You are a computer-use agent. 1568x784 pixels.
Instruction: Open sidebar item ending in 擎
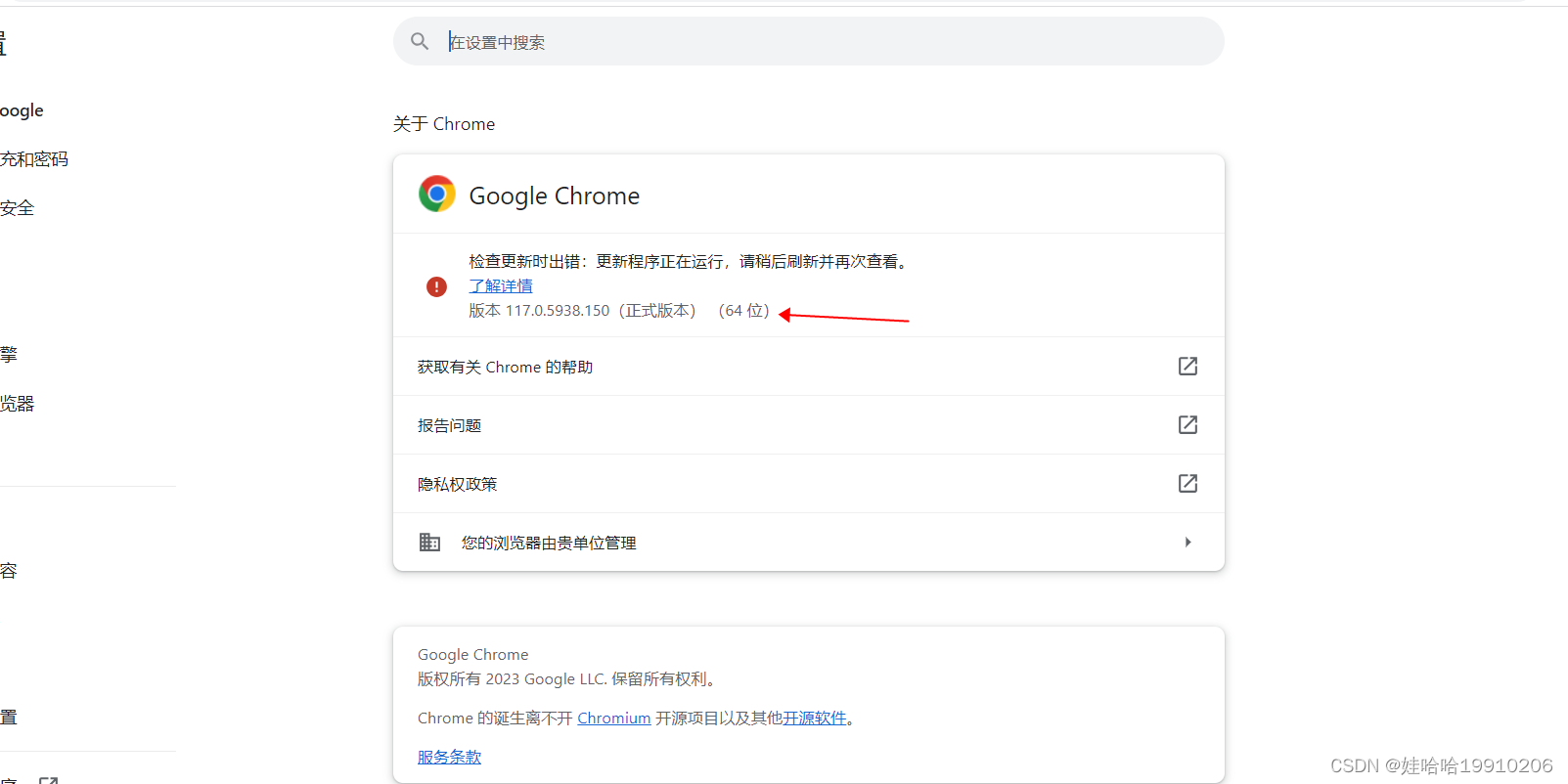coord(9,355)
